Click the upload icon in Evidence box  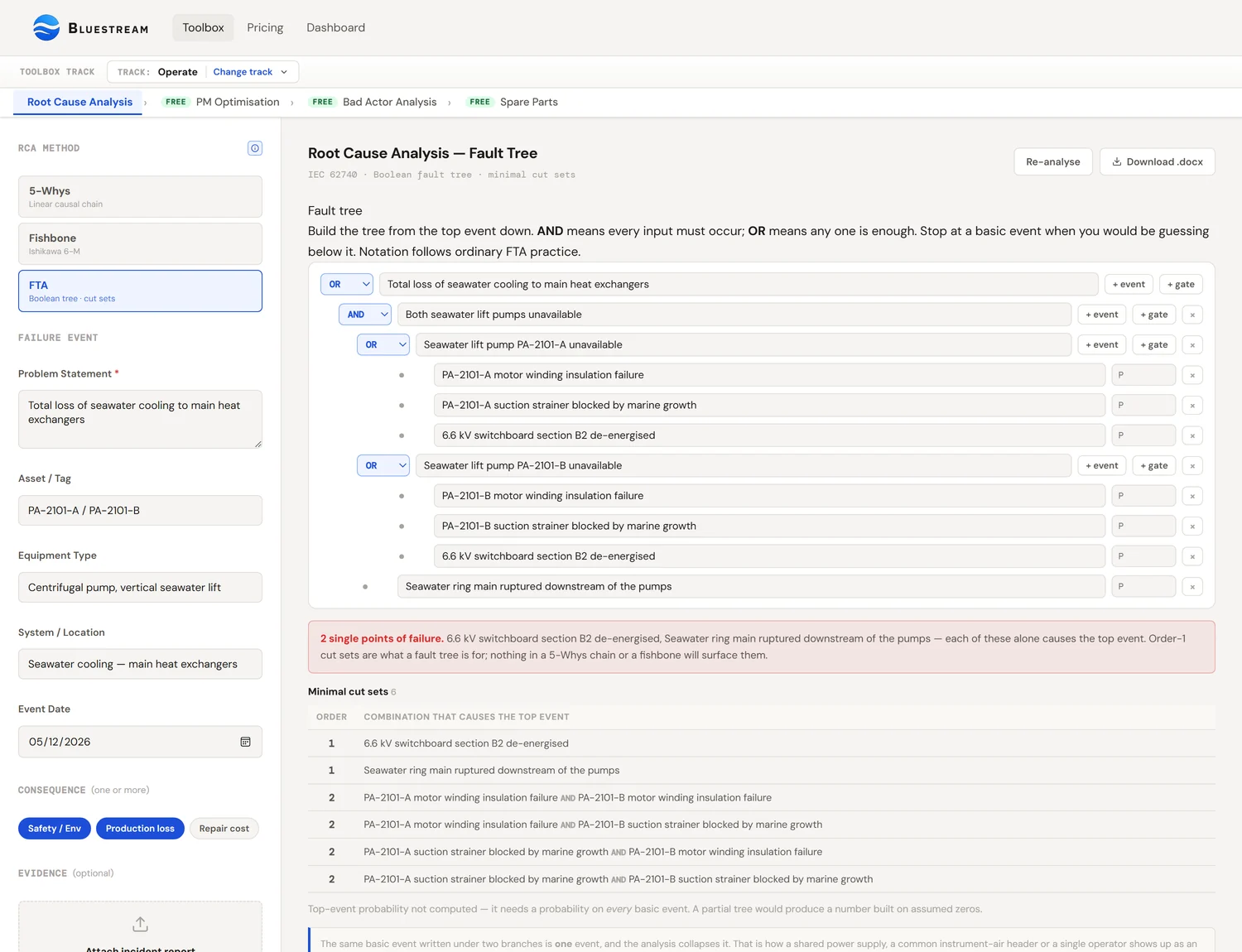[141, 924]
